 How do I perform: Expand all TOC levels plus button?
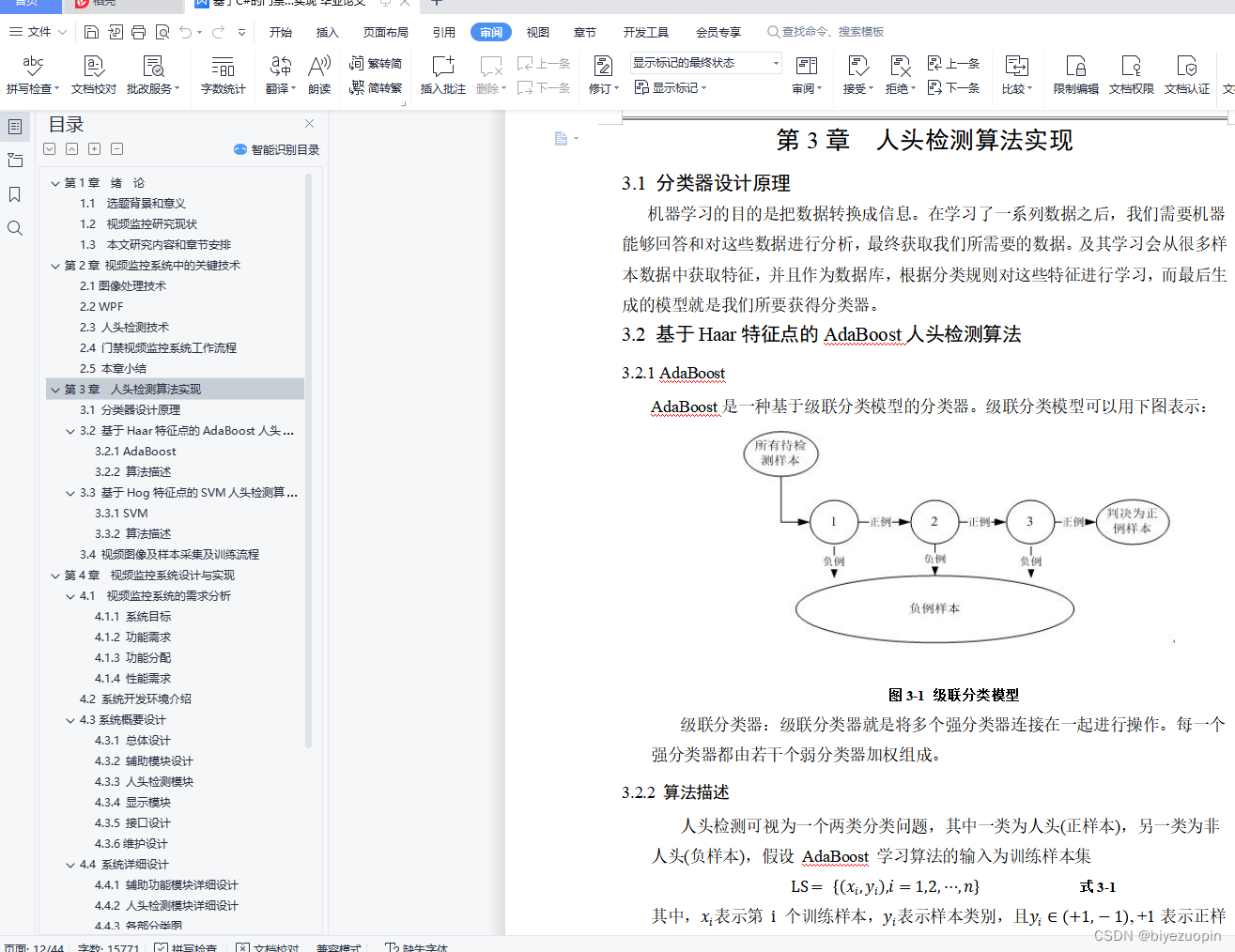click(95, 148)
